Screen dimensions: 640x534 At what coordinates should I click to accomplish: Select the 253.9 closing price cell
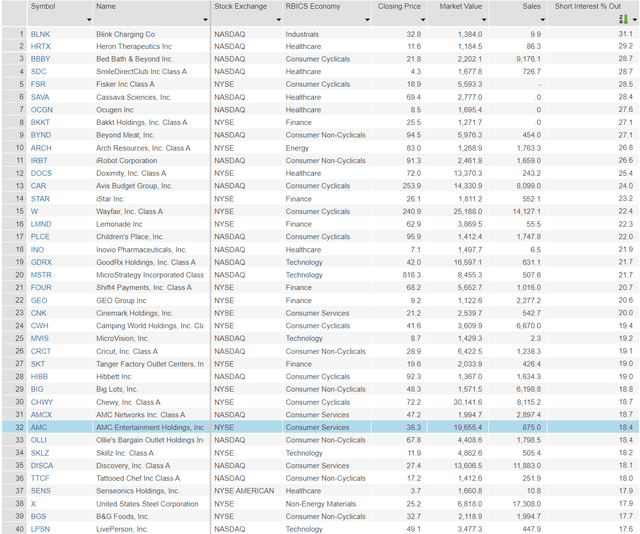point(400,186)
